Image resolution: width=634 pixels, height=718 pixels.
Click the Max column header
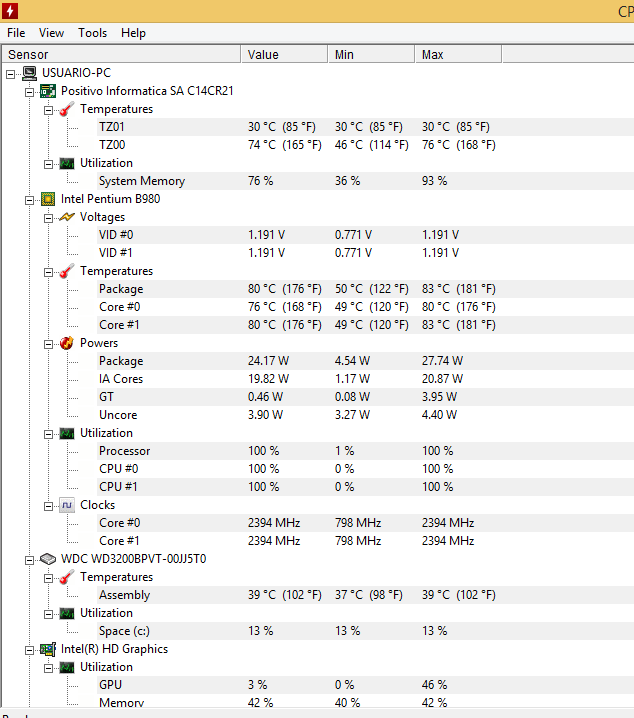[x=458, y=54]
